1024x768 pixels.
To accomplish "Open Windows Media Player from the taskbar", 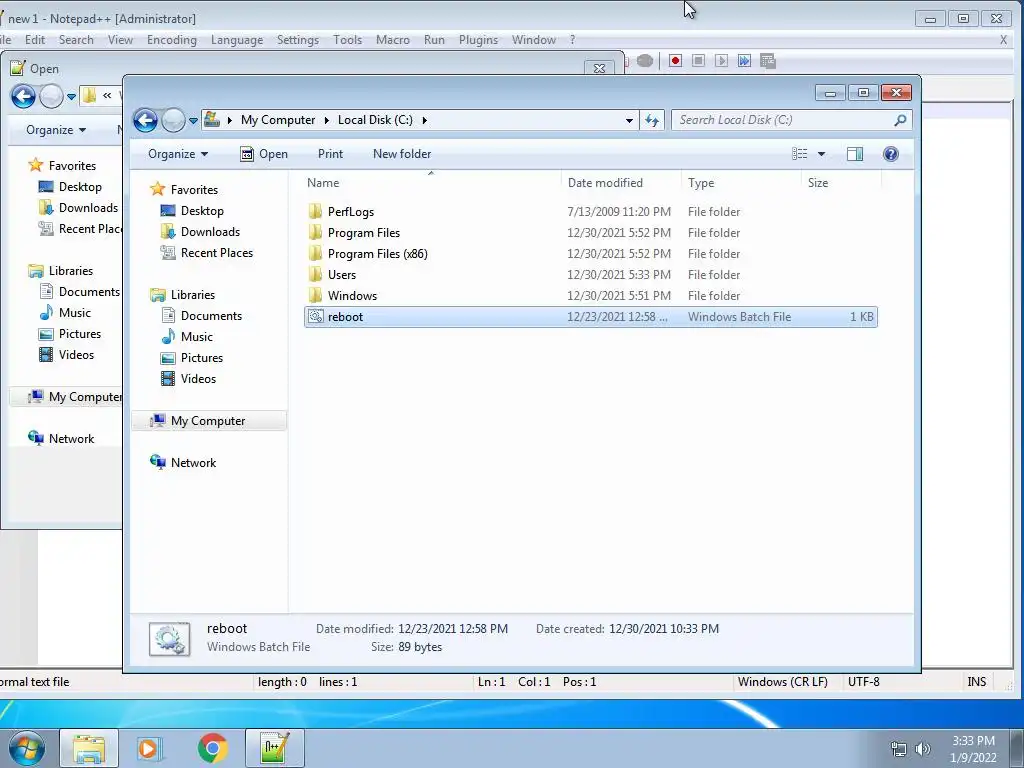I will coord(149,748).
